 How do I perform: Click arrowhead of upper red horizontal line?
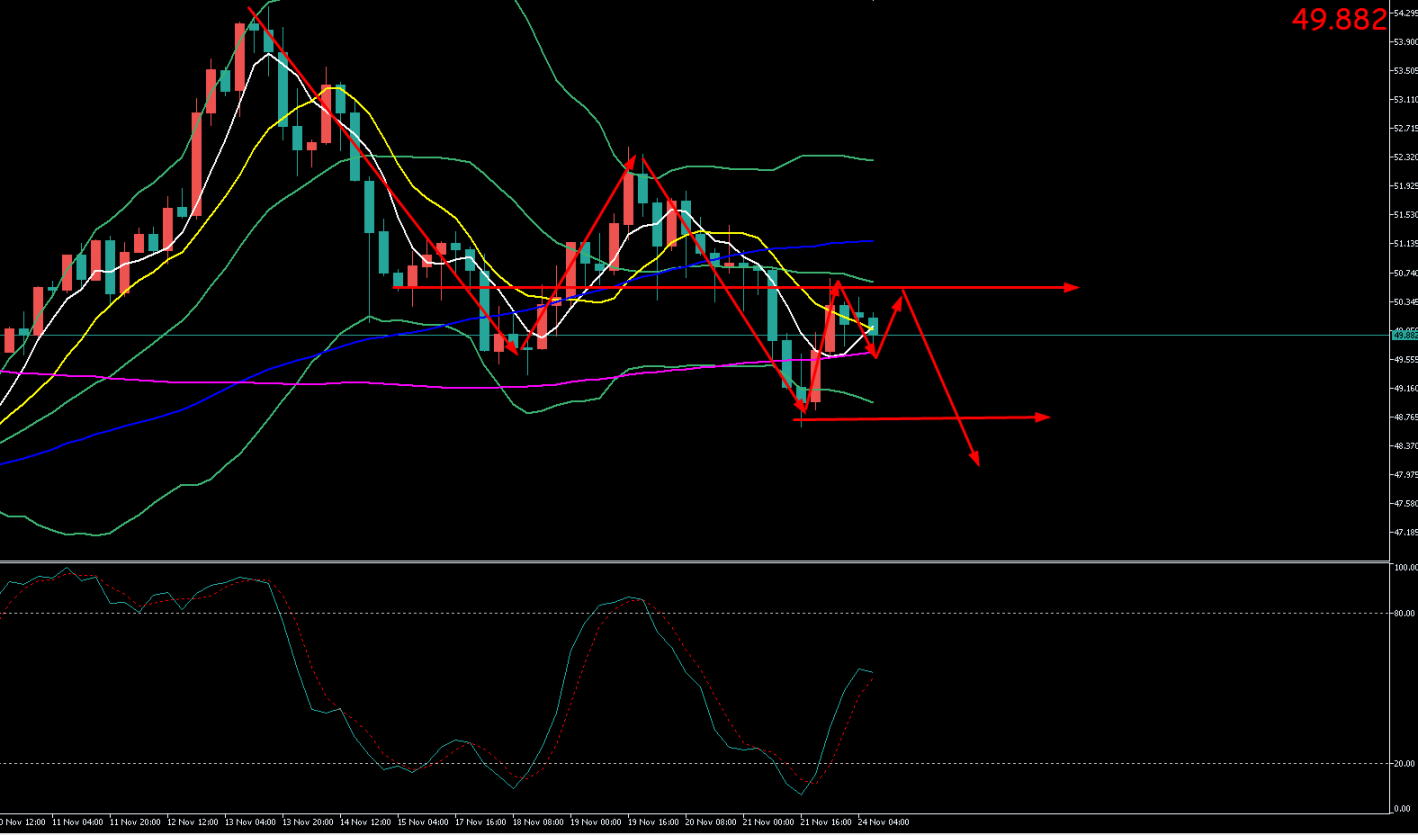pyautogui.click(x=1072, y=288)
